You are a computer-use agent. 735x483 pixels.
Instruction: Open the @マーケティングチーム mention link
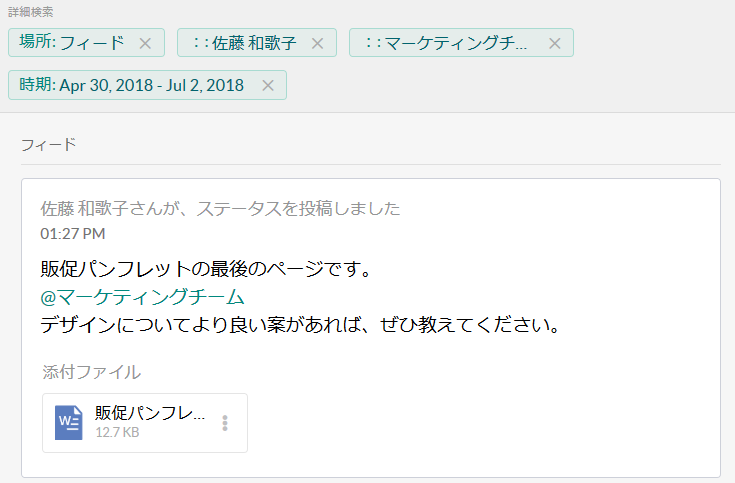pos(143,297)
